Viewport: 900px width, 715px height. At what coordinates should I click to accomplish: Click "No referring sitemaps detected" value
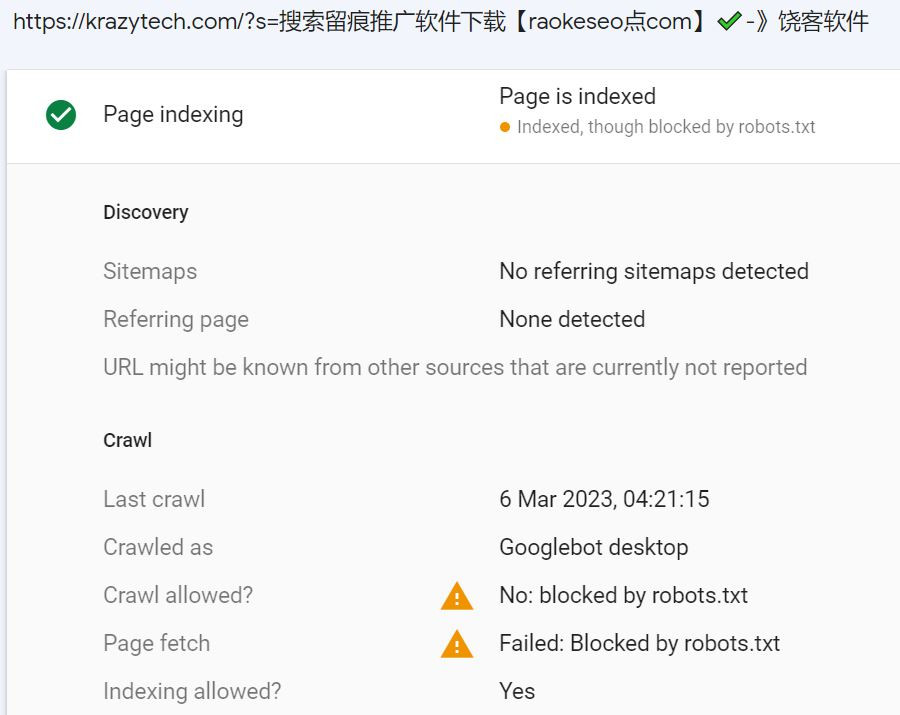[653, 271]
